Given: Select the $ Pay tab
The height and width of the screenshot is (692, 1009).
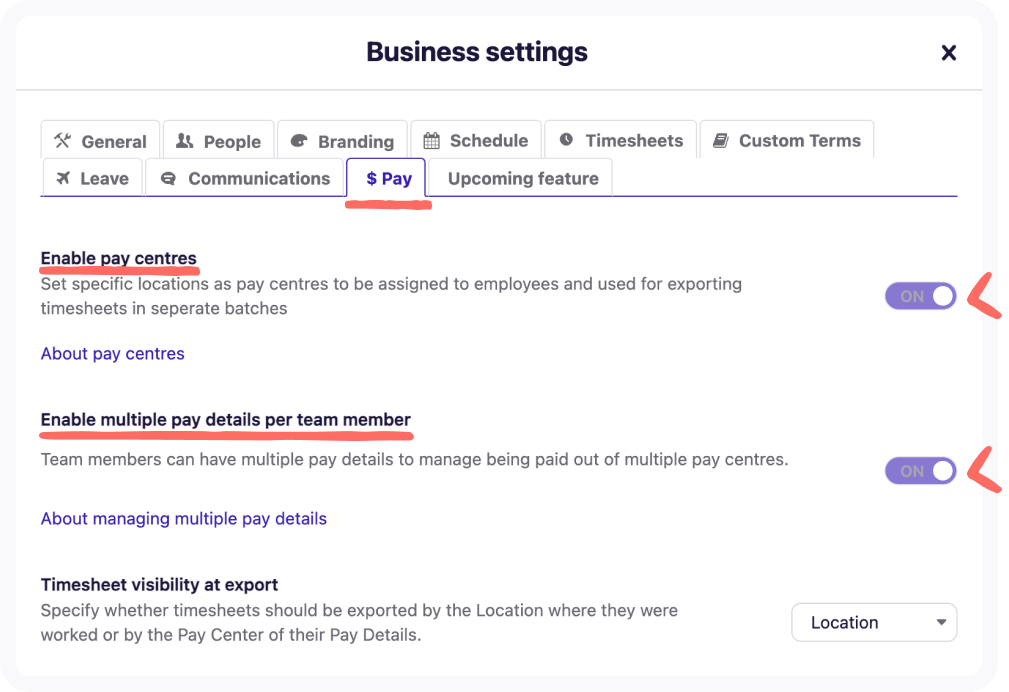Looking at the screenshot, I should coord(388,179).
